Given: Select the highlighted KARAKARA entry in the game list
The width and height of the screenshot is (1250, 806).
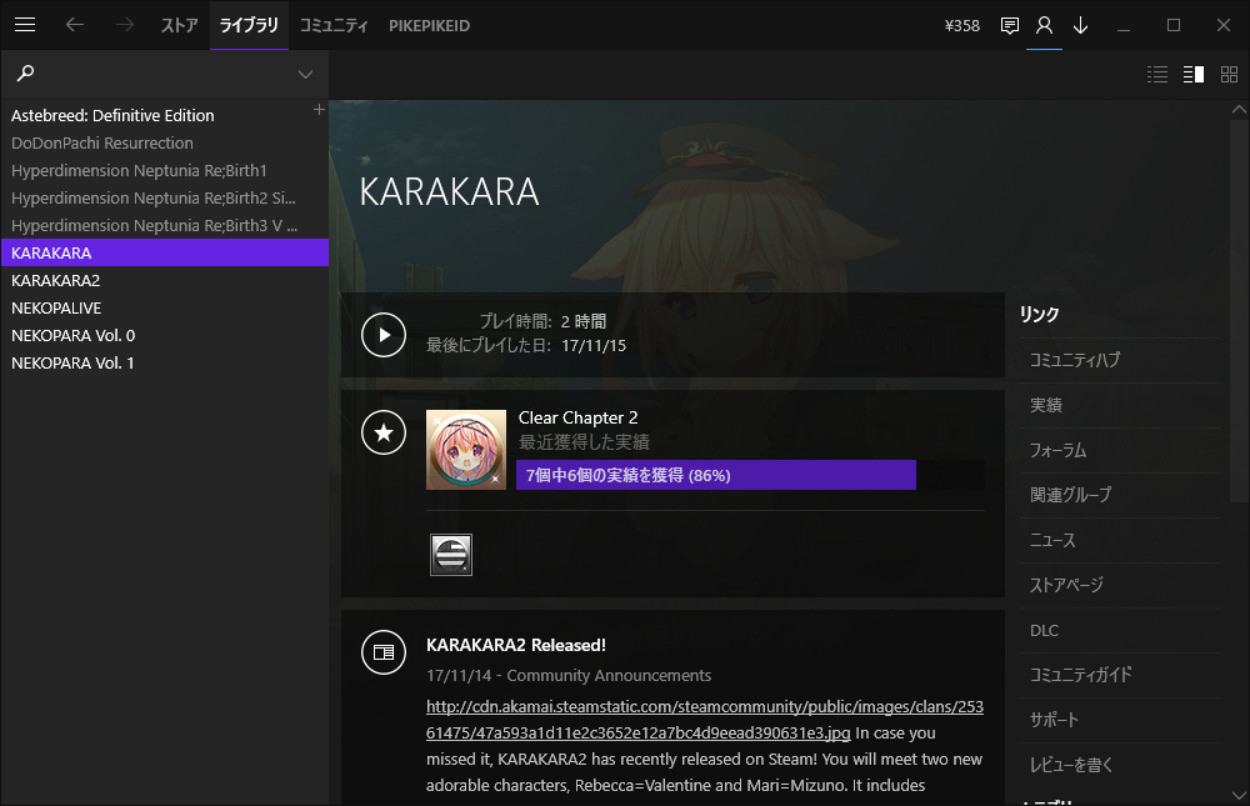Looking at the screenshot, I should click(165, 253).
